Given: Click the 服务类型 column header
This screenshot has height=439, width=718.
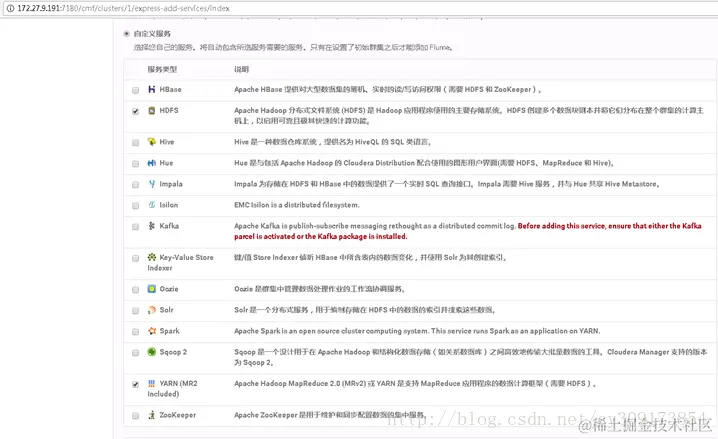Looking at the screenshot, I should click(x=162, y=69).
